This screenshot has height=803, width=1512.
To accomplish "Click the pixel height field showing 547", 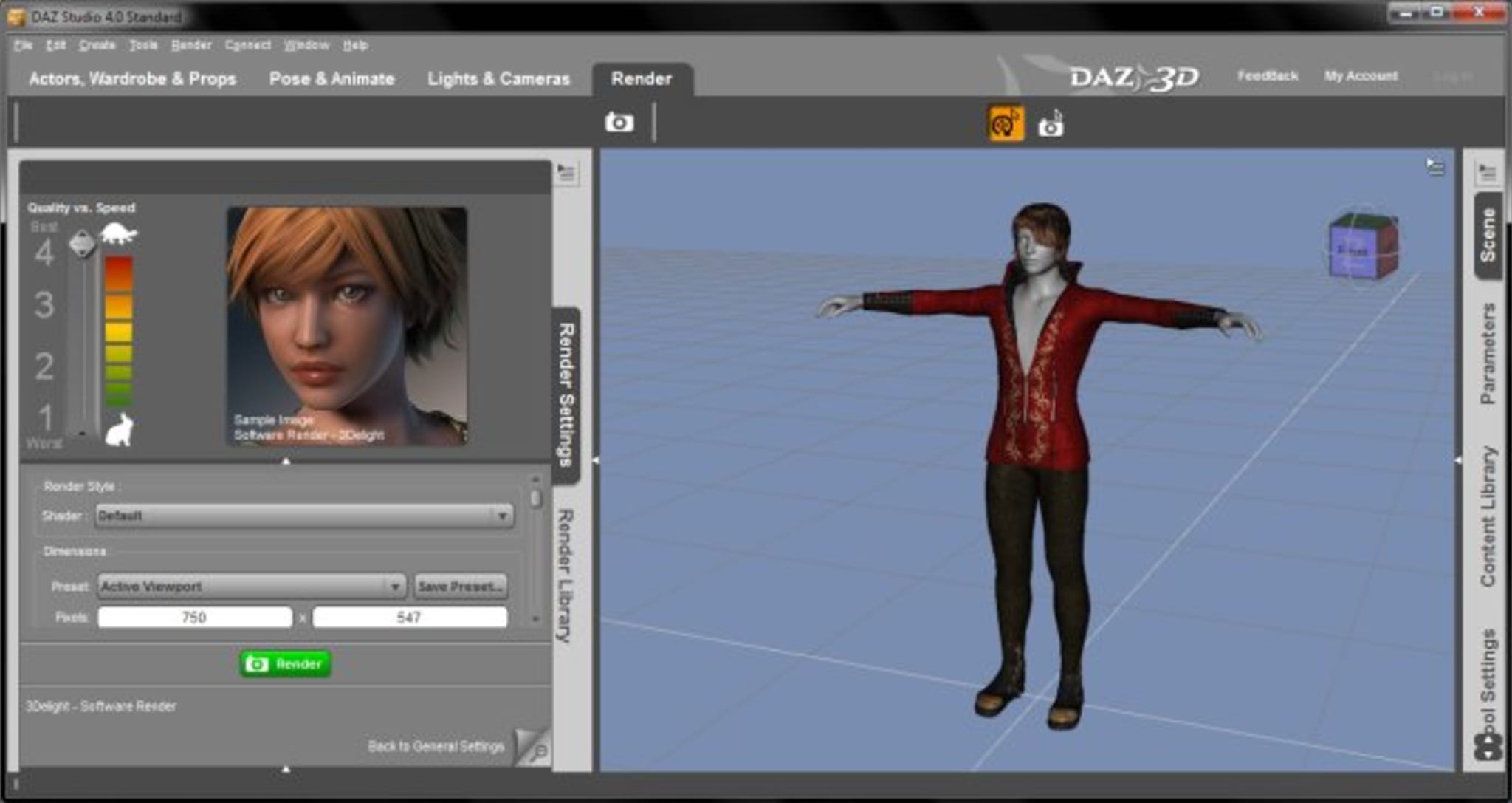I will [410, 618].
